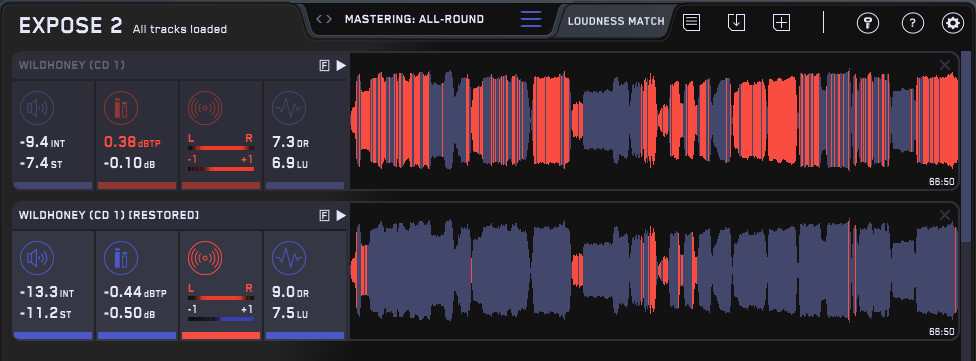Viewport: 976px width, 361px height.
Task: Click the red stereo status bar on Restored track
Action: (x=221, y=335)
